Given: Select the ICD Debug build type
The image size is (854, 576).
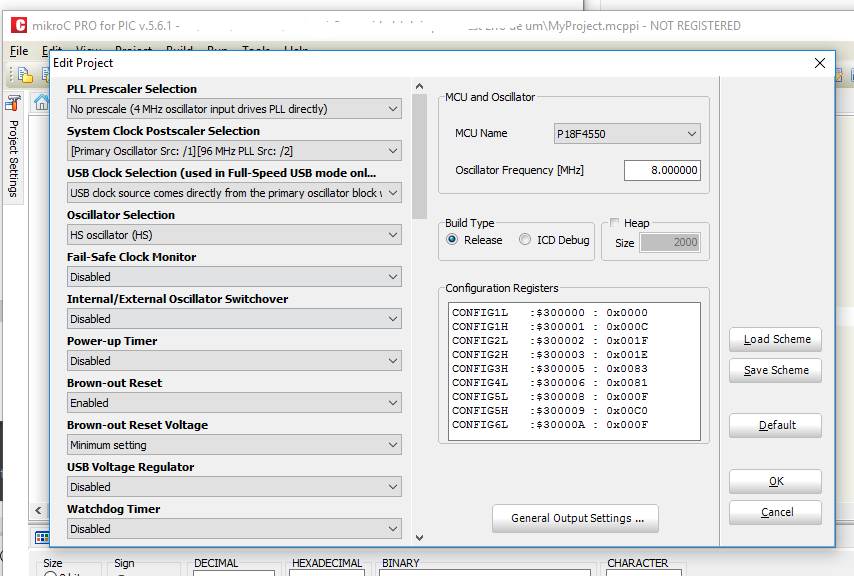Looking at the screenshot, I should 524,240.
